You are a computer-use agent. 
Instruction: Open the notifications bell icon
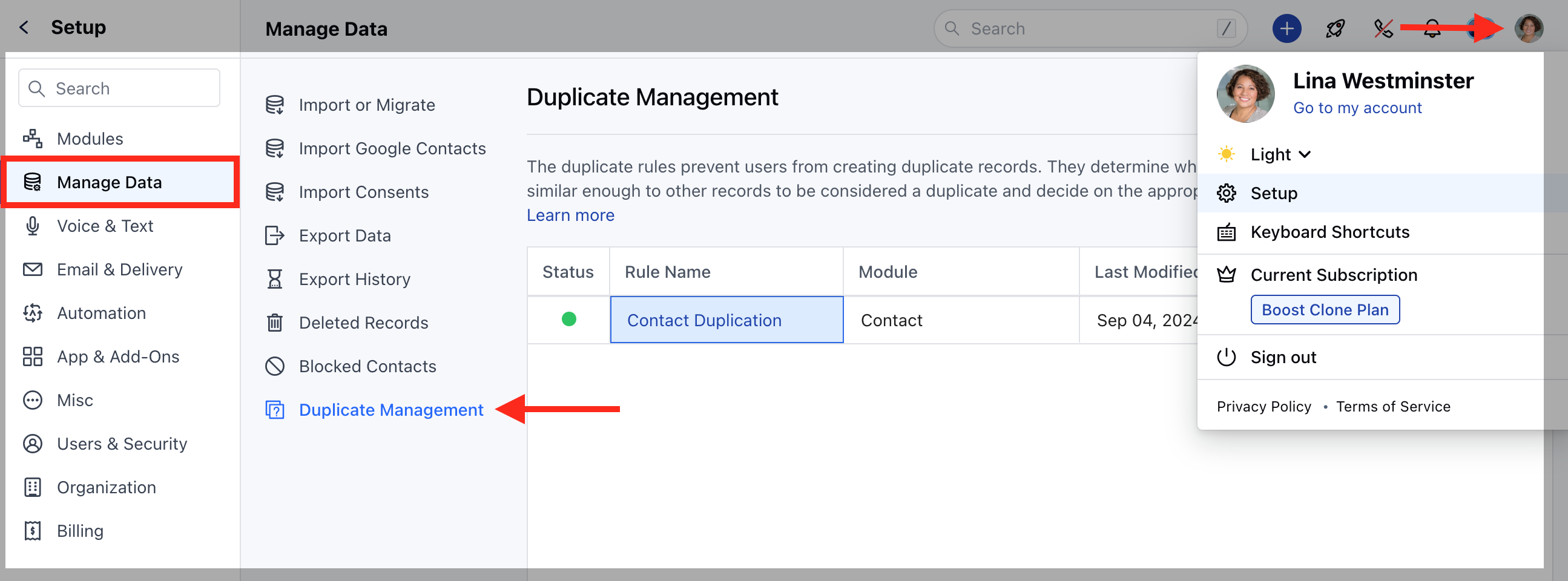click(x=1432, y=28)
